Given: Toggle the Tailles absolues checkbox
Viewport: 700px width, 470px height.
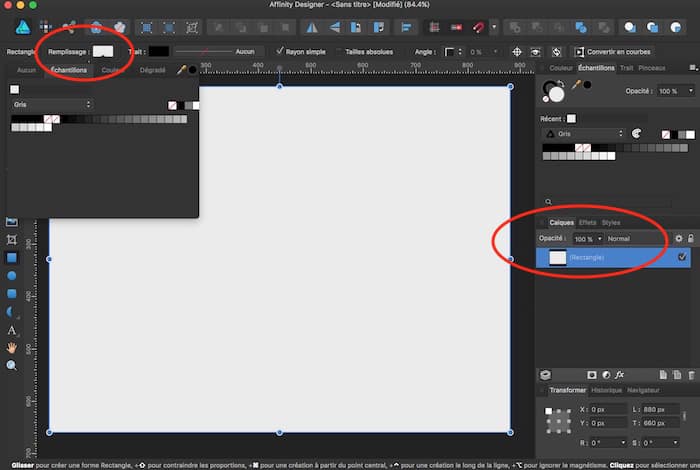Looking at the screenshot, I should click(338, 51).
